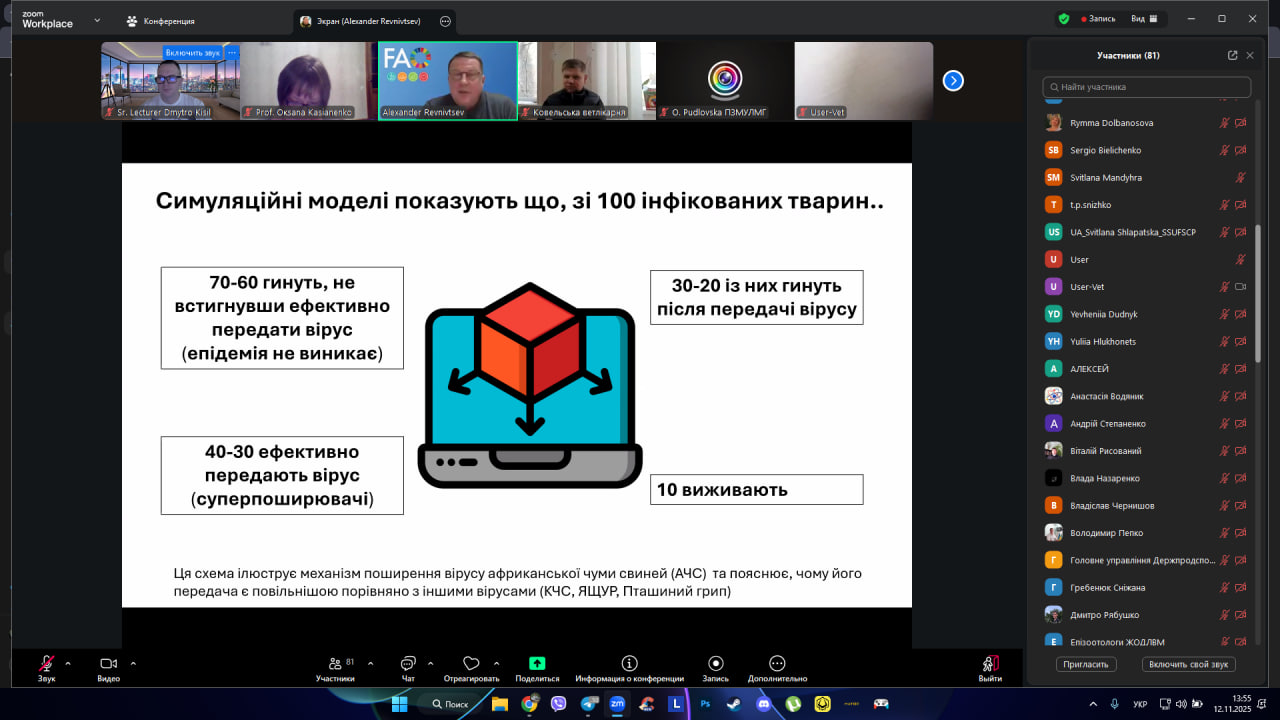The image size is (1280, 720).
Task: Click the participants list scrollbar
Action: [x=1258, y=290]
